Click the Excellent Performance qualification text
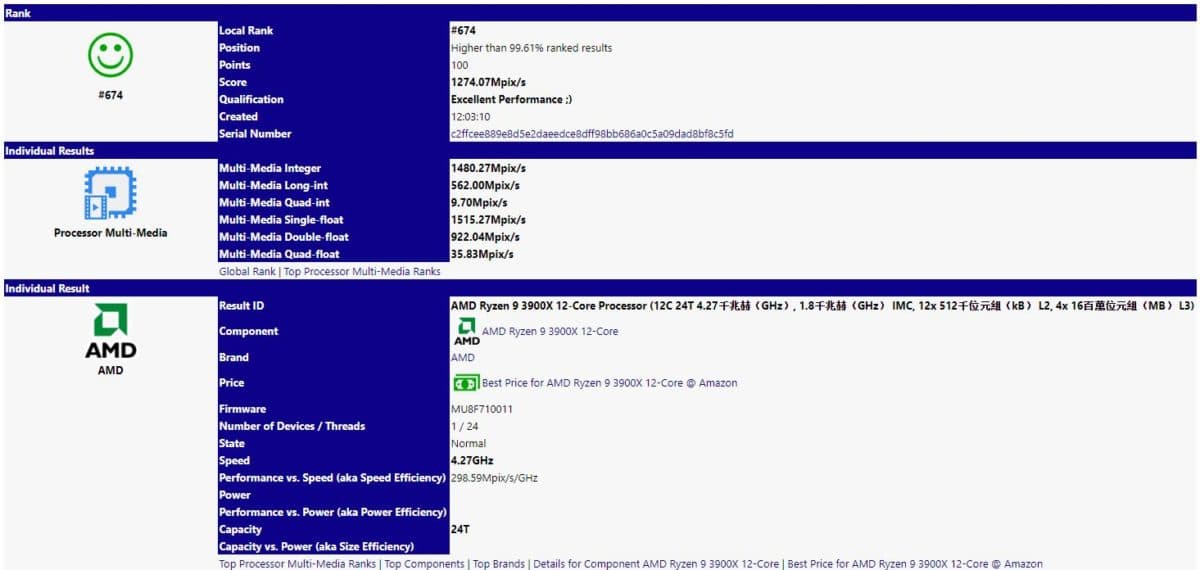1200x570 pixels. pos(511,100)
